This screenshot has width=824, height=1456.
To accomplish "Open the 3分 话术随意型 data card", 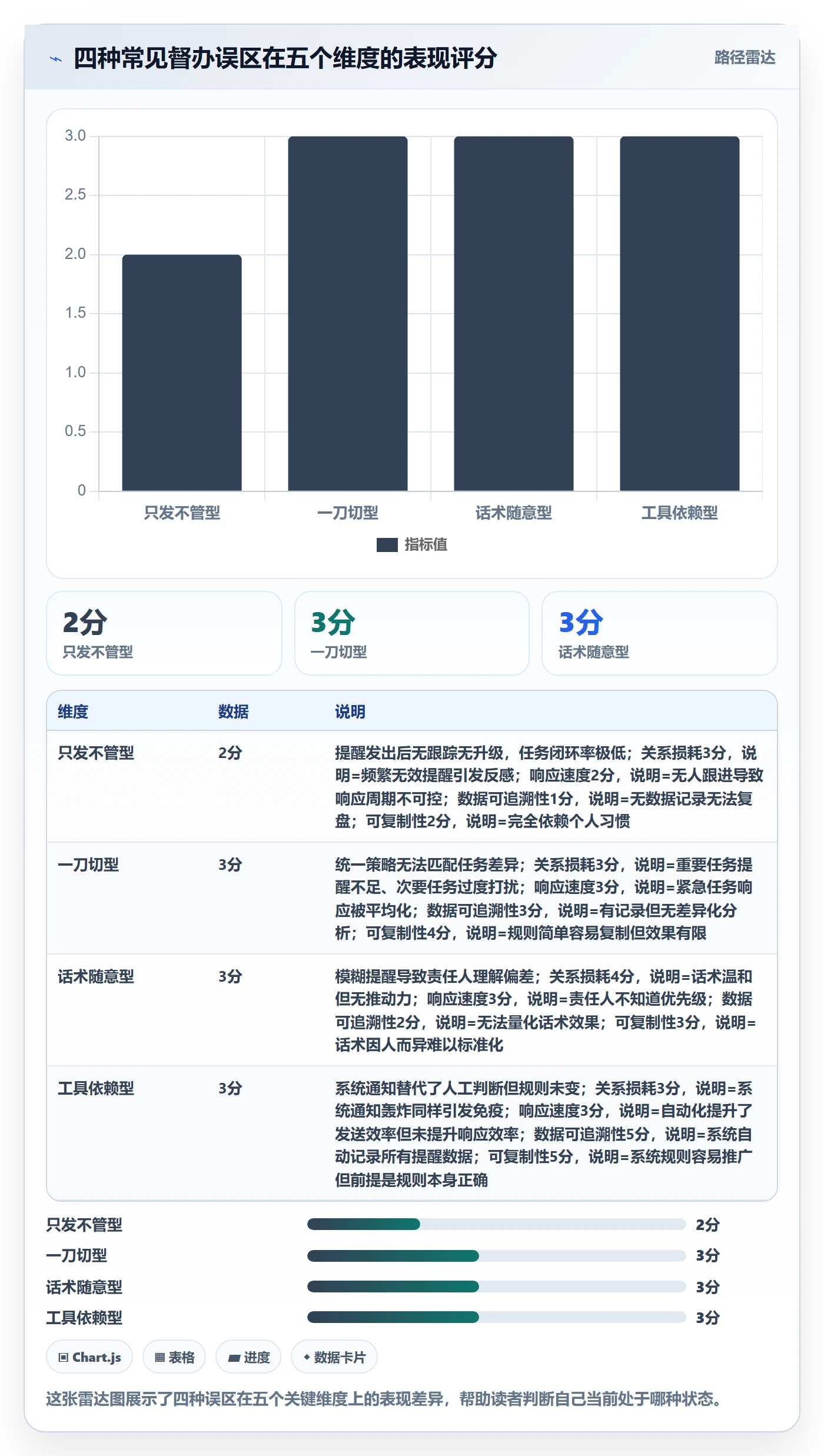I will coord(660,633).
